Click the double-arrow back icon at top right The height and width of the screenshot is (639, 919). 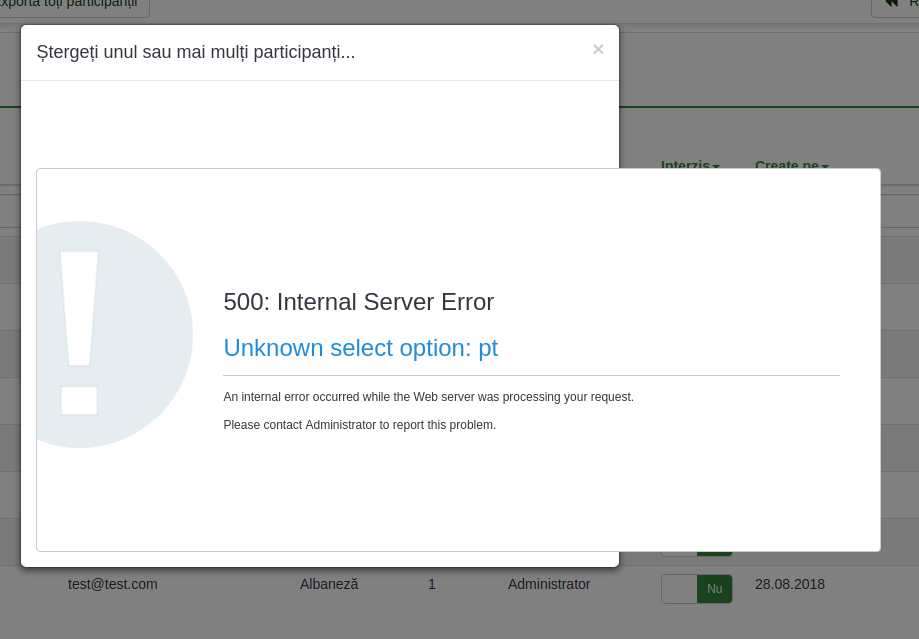tap(892, 4)
